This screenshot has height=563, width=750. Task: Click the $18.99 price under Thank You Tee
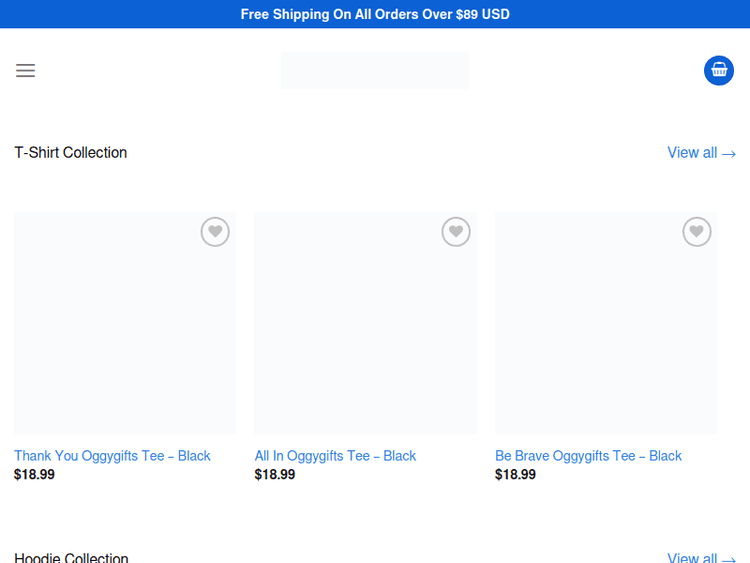pyautogui.click(x=34, y=475)
